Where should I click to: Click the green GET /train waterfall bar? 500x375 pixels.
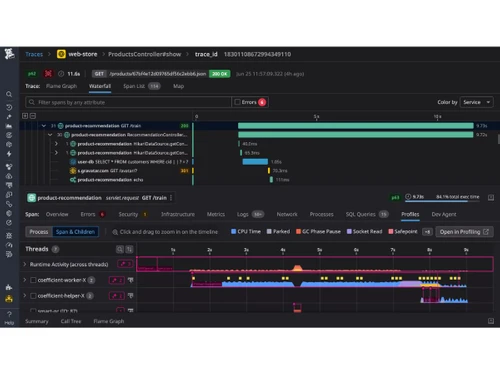356,126
